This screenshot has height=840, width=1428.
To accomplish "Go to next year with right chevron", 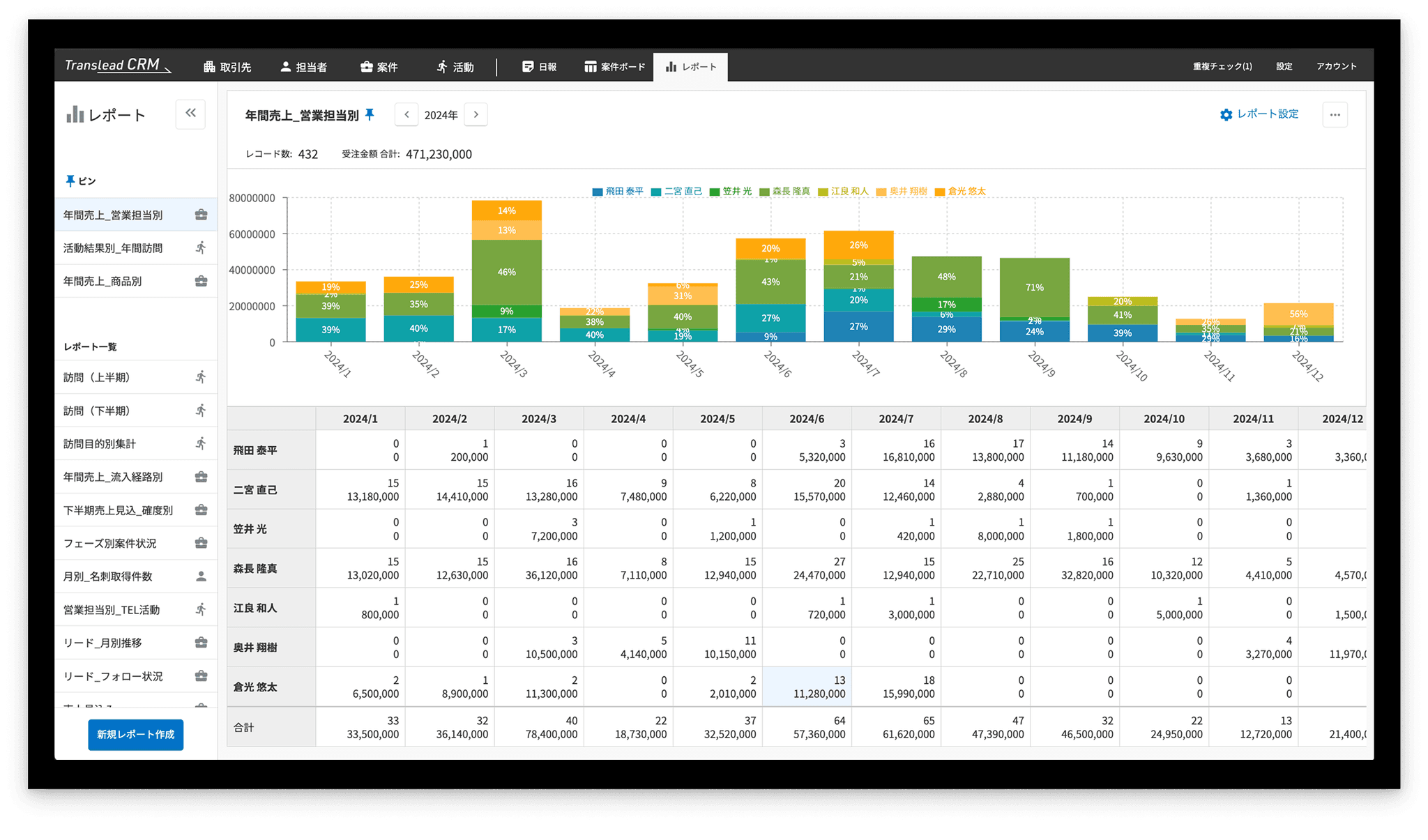I will point(476,114).
